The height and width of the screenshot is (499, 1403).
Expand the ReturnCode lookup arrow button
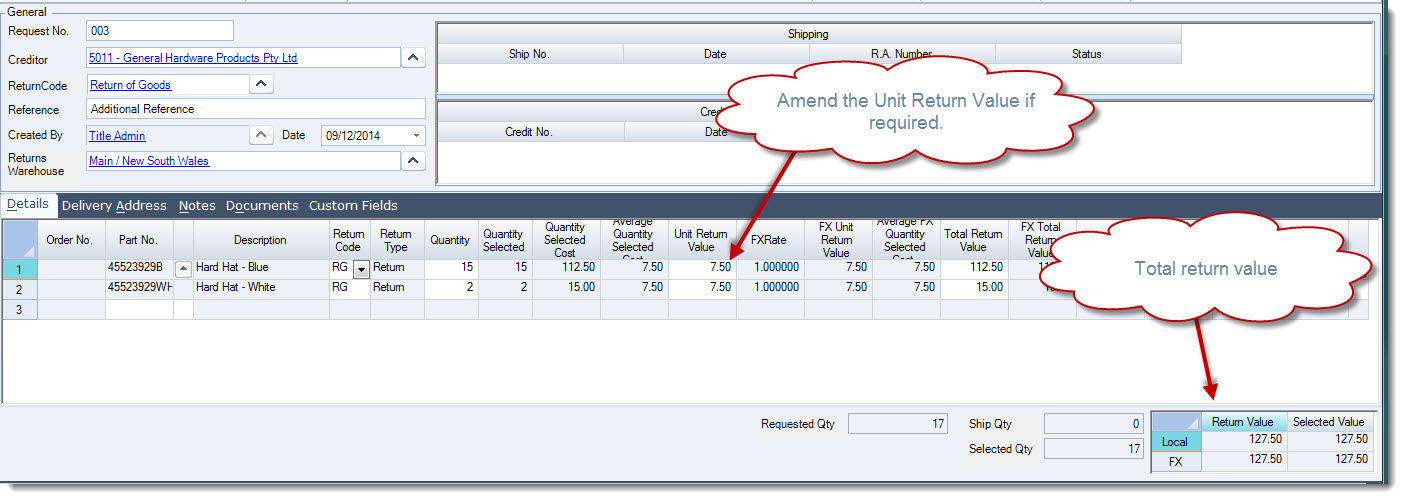(x=260, y=85)
